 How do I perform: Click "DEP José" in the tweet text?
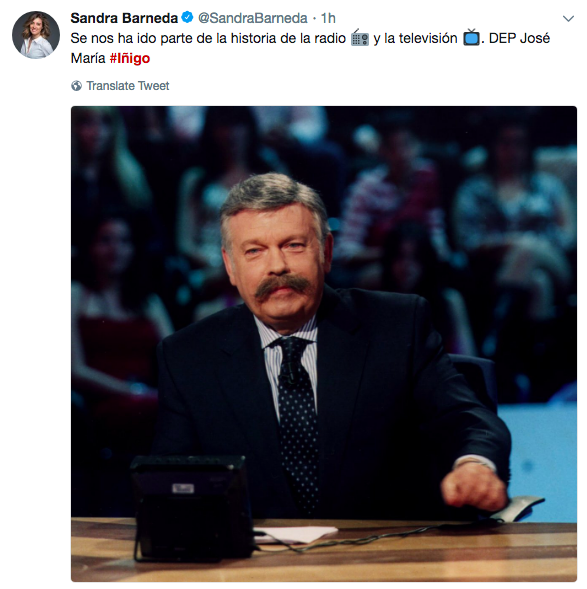[x=519, y=38]
